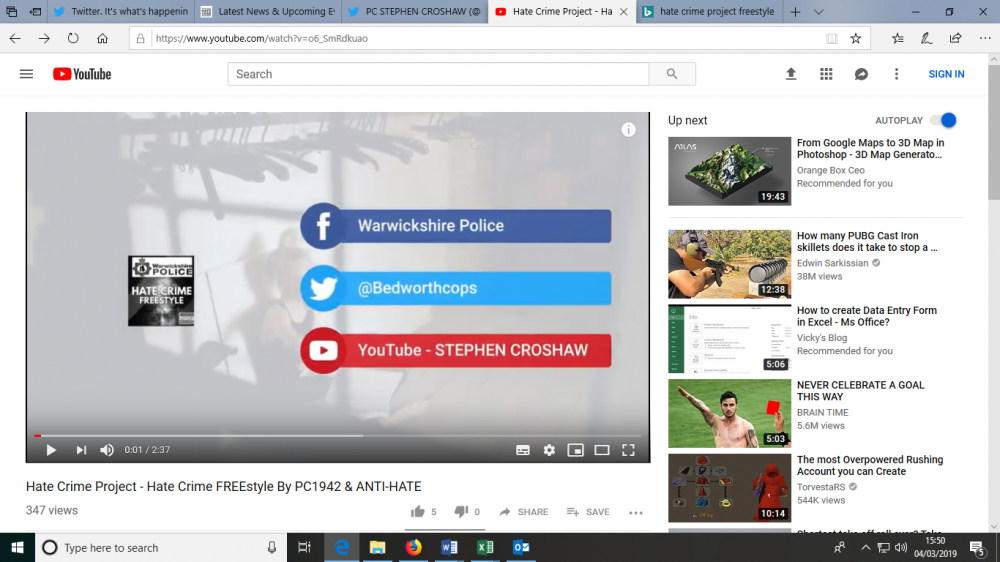Viewport: 1000px width, 562px height.
Task: Open YouTube settings three-dot menu
Action: click(x=896, y=74)
